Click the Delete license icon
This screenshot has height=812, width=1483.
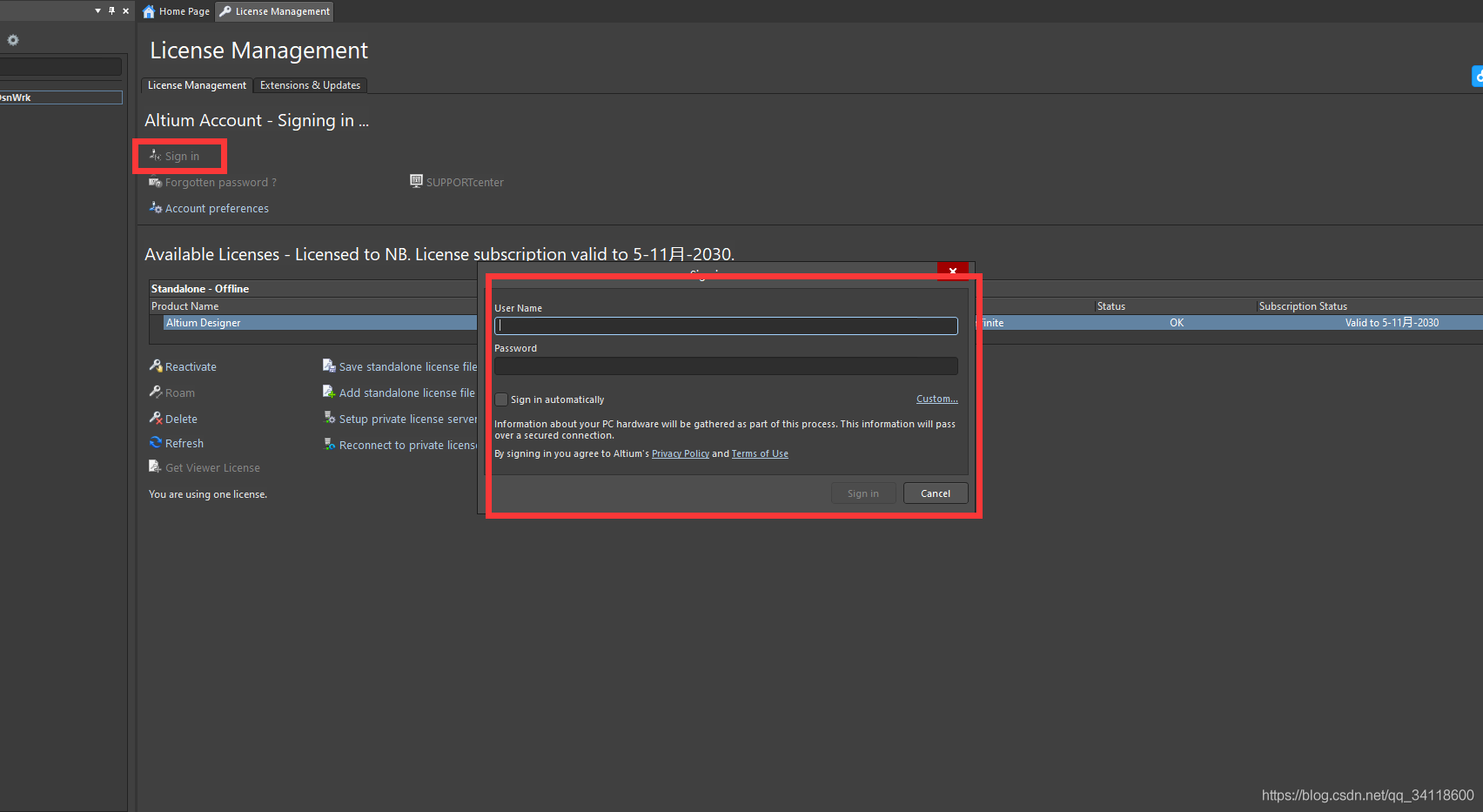(156, 418)
